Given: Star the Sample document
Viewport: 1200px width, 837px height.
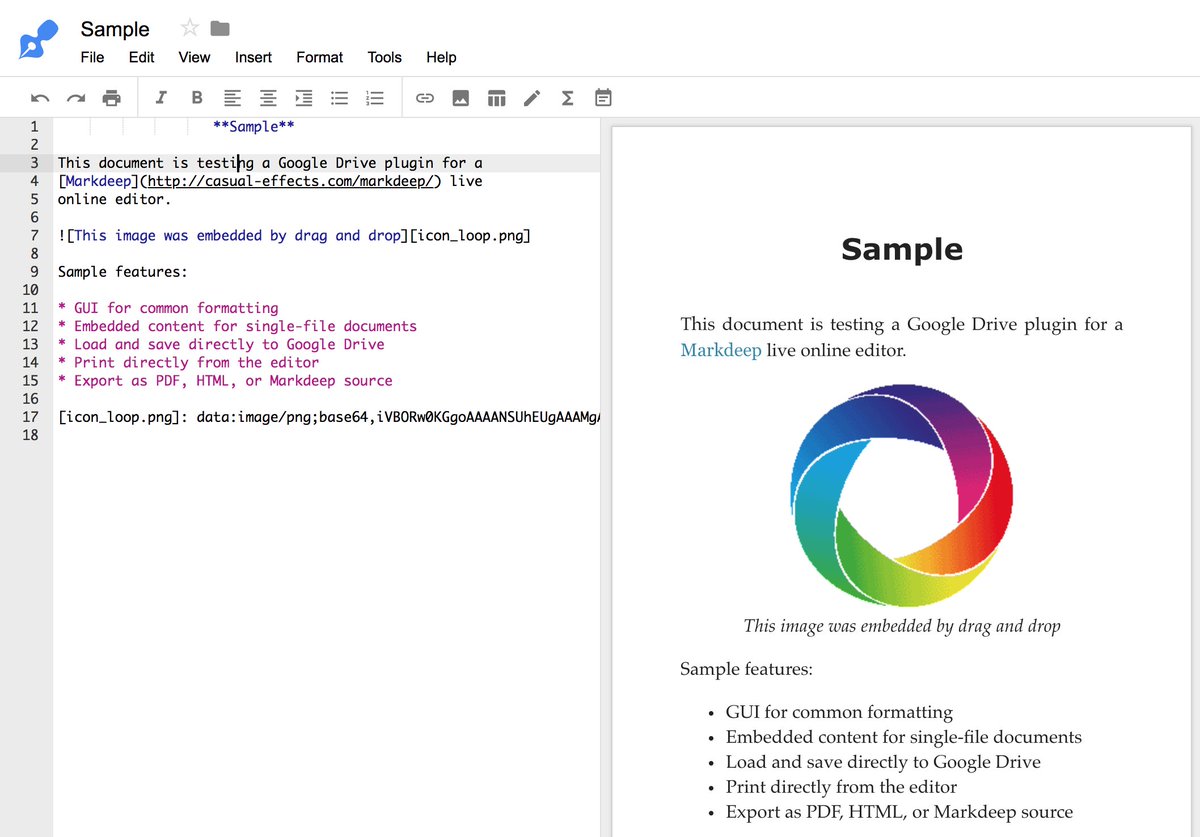Looking at the screenshot, I should (189, 28).
